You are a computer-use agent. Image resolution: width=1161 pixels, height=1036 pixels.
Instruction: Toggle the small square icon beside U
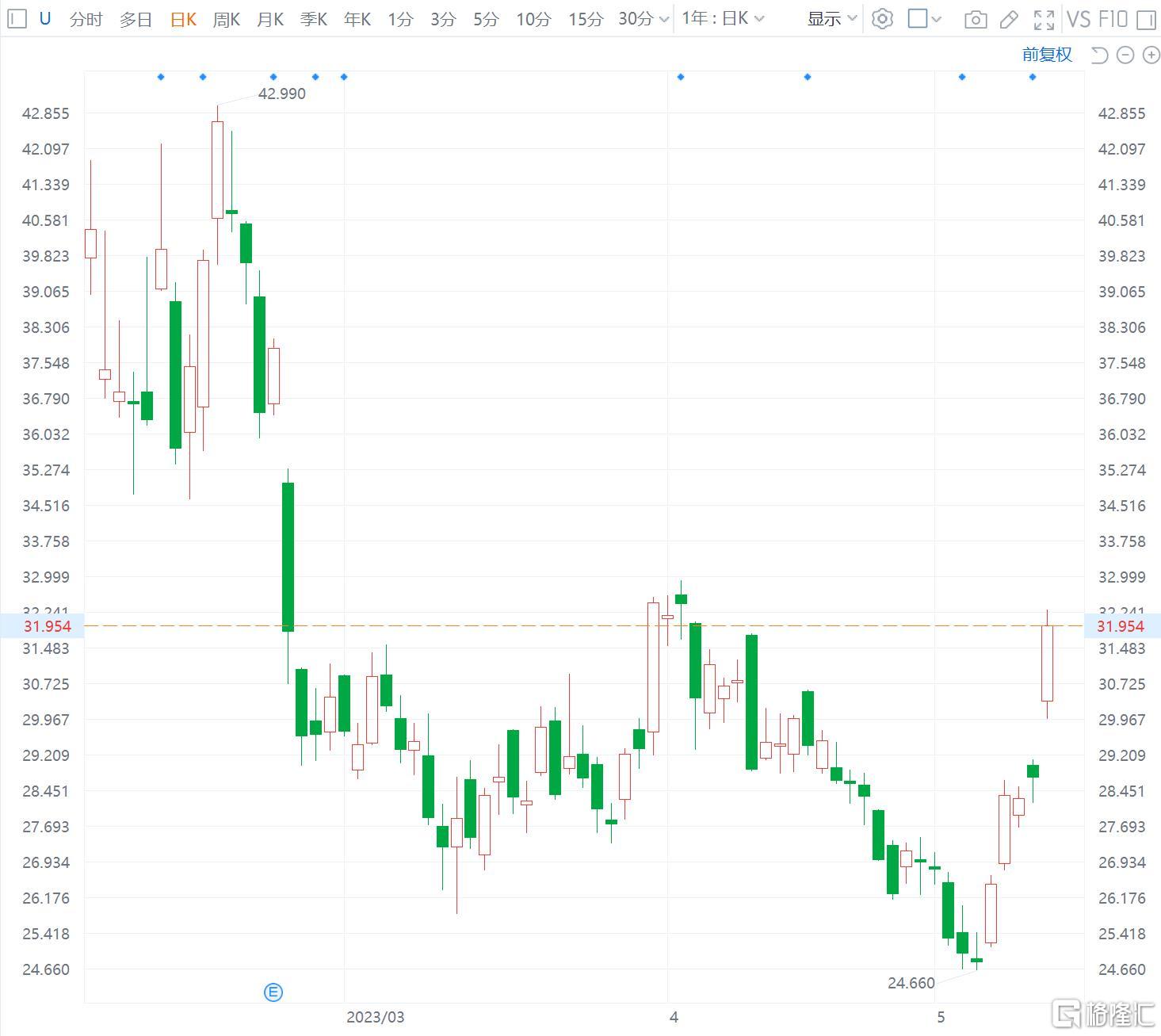(16, 19)
